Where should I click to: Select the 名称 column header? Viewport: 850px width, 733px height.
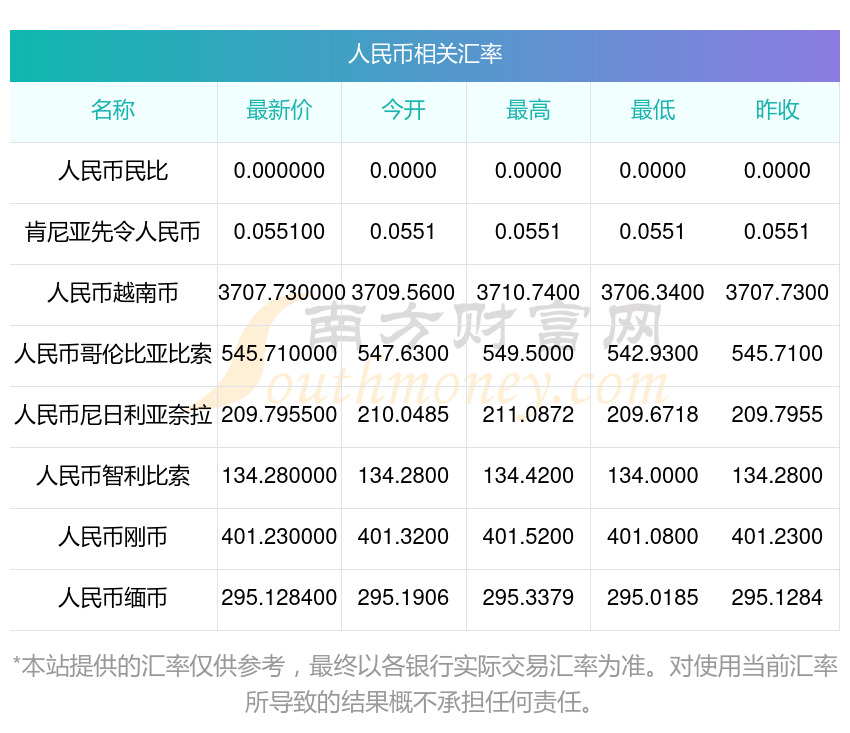click(x=113, y=110)
